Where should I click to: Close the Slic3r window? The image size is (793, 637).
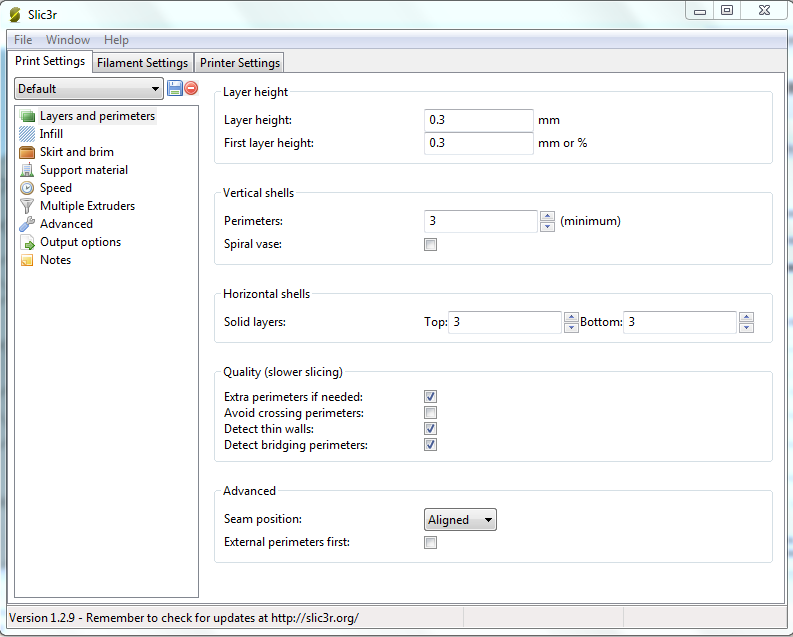(764, 11)
